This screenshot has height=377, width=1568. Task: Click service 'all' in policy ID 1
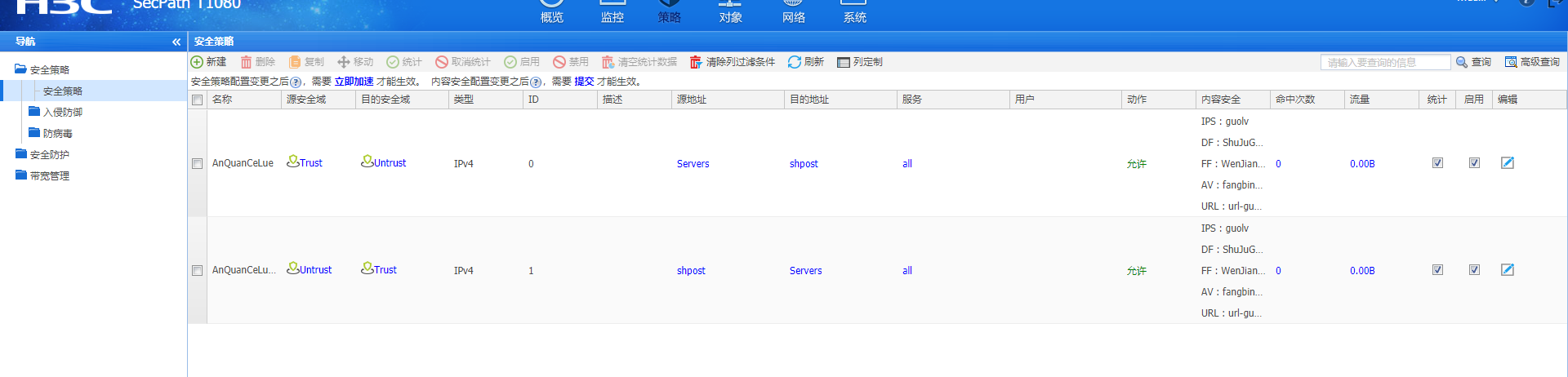pyautogui.click(x=907, y=271)
